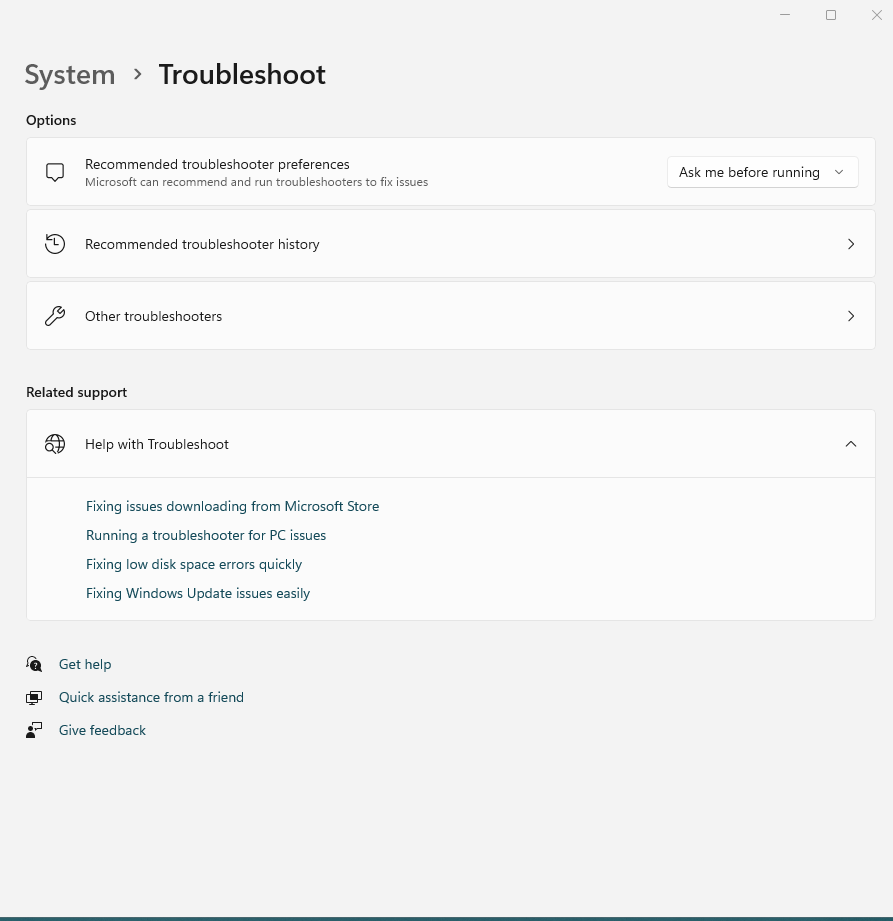This screenshot has width=893, height=921.
Task: Open Fixing Windows Update issues easily
Action: [x=198, y=593]
